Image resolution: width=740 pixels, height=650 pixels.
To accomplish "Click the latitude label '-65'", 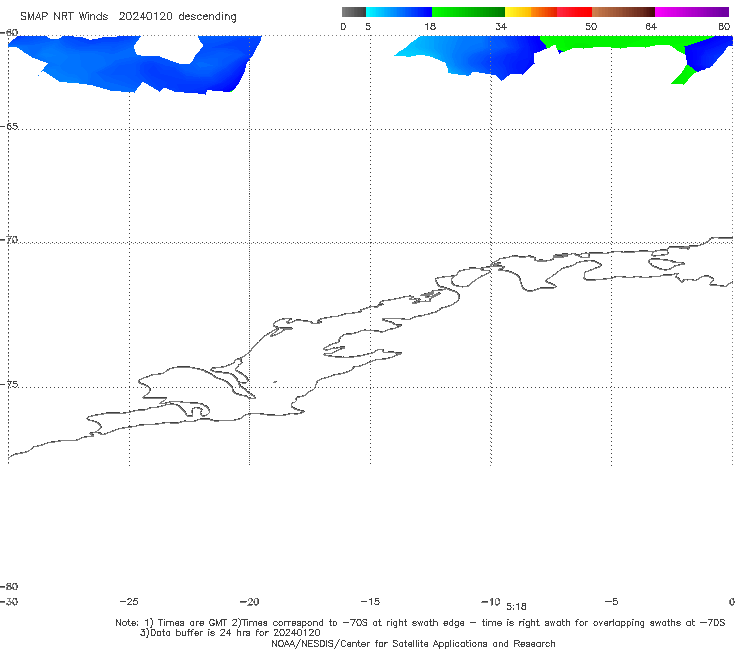I will click(9, 127).
